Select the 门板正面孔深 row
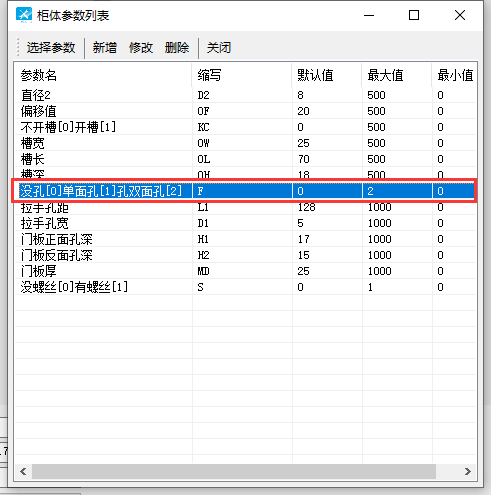The width and height of the screenshot is (491, 495). coord(245,239)
